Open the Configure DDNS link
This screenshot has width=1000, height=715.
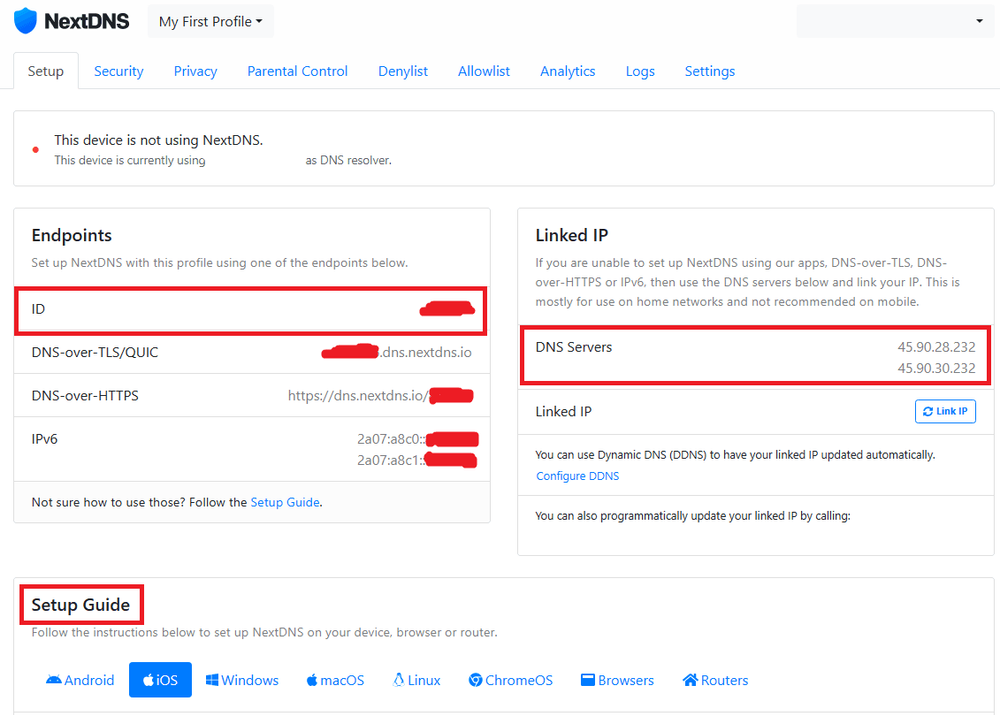click(577, 476)
